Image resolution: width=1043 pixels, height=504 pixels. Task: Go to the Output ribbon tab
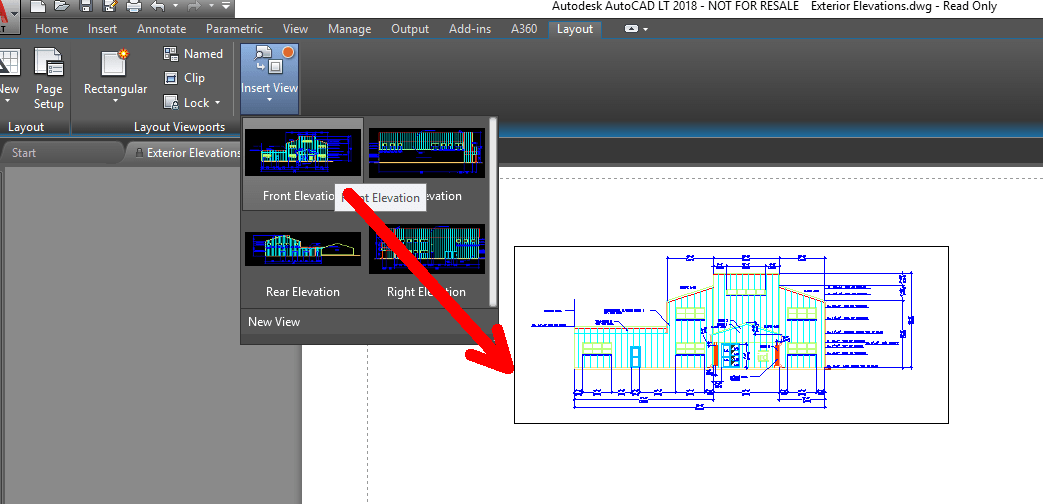[410, 29]
